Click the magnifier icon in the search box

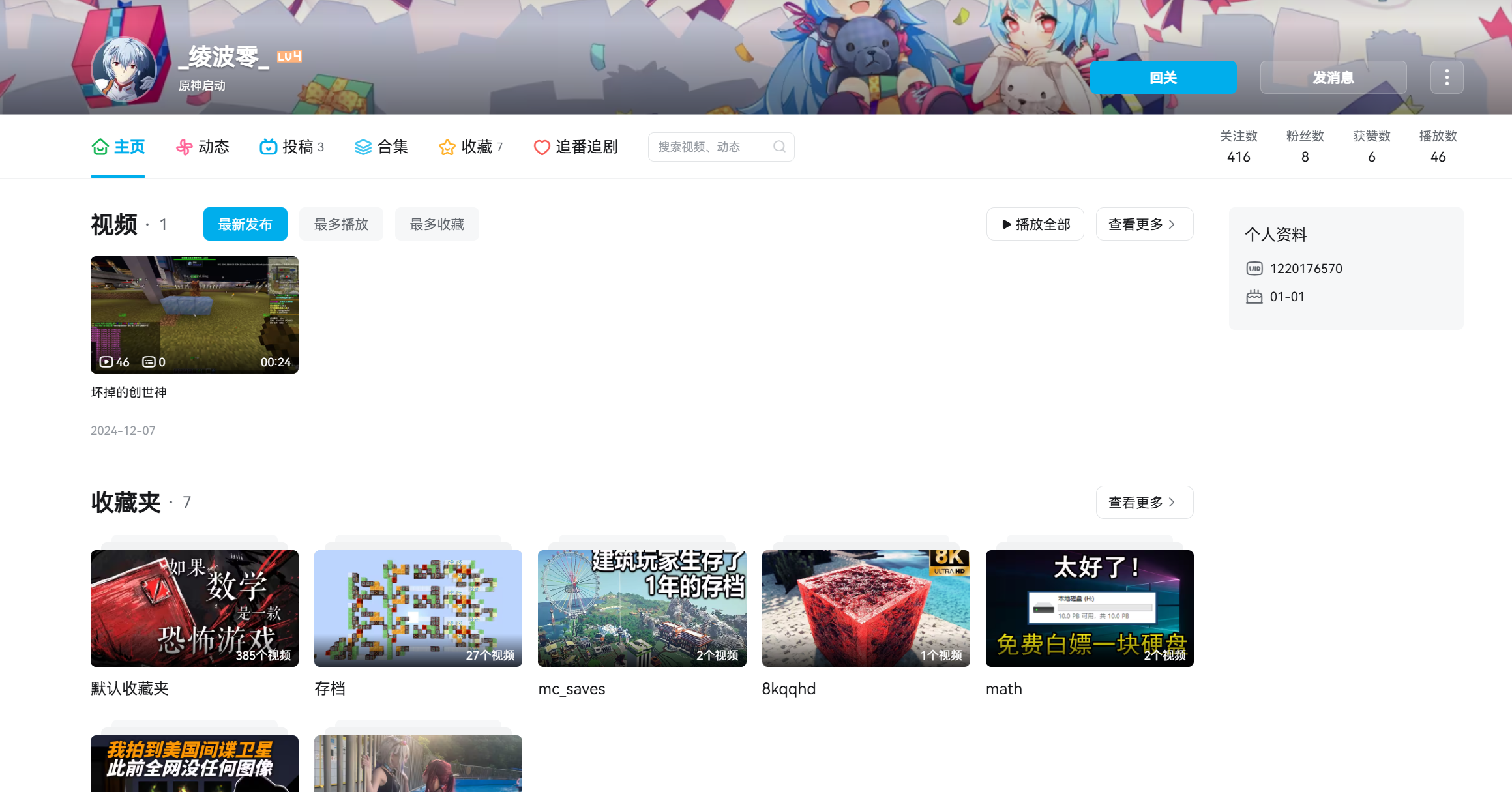(780, 147)
